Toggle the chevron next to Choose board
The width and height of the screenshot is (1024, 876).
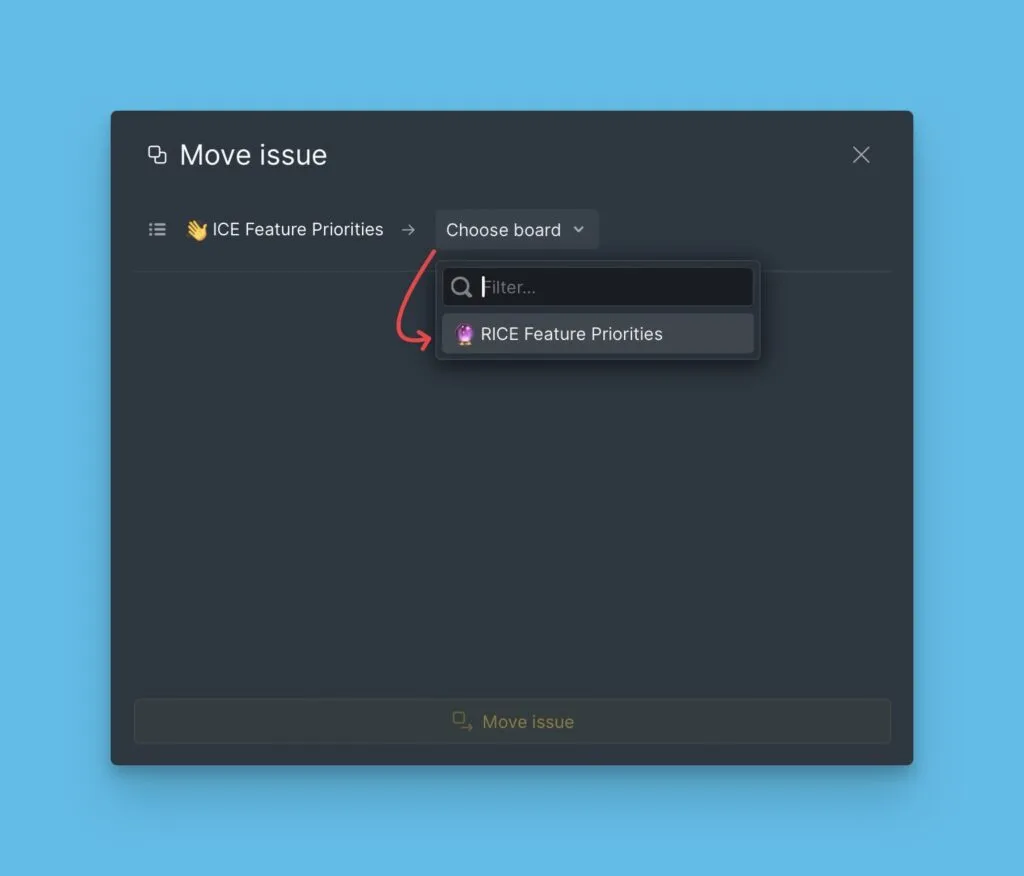pyautogui.click(x=579, y=229)
